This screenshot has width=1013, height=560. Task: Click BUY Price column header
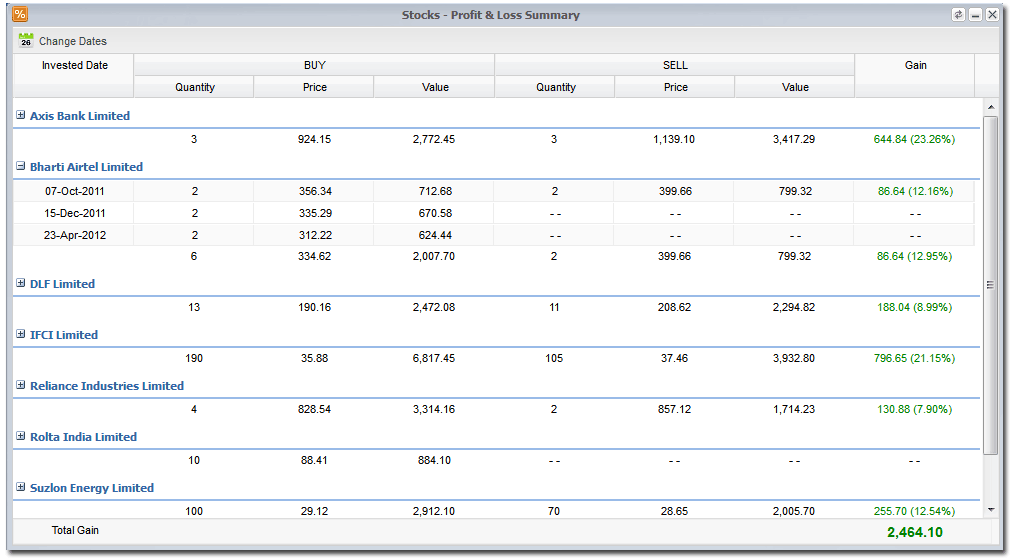click(x=315, y=87)
